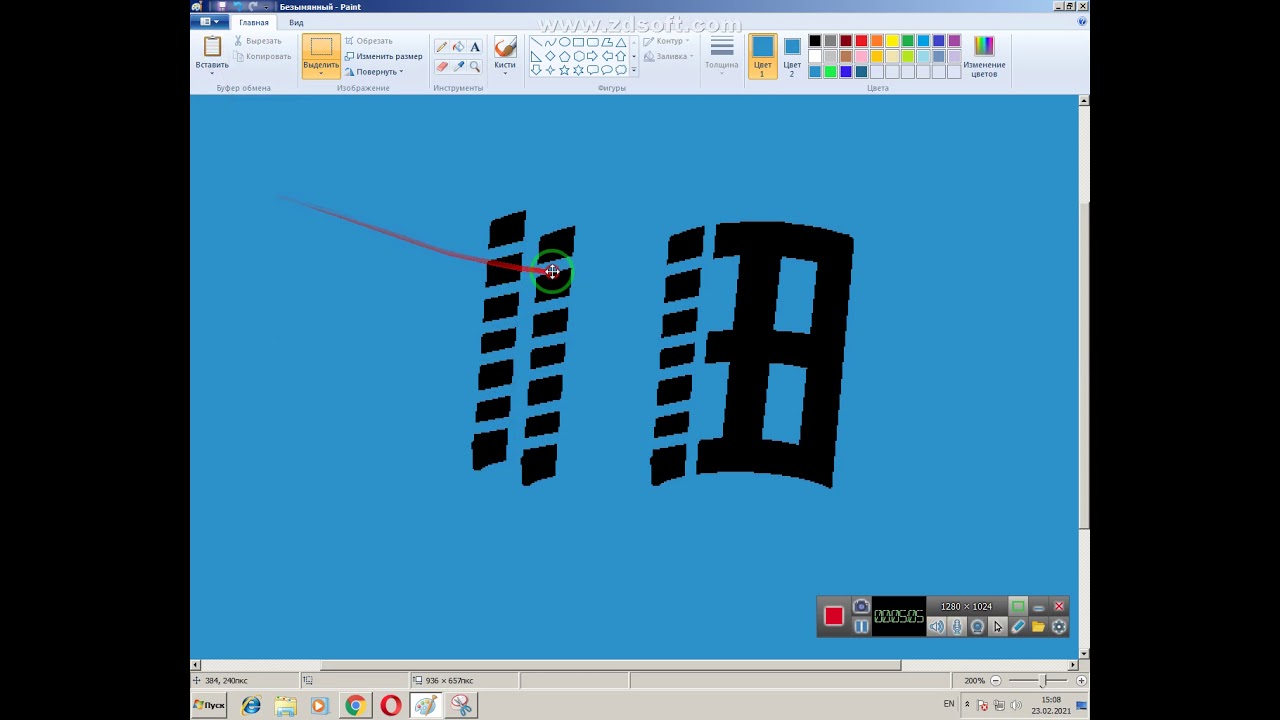Select the Text tool

coord(474,47)
